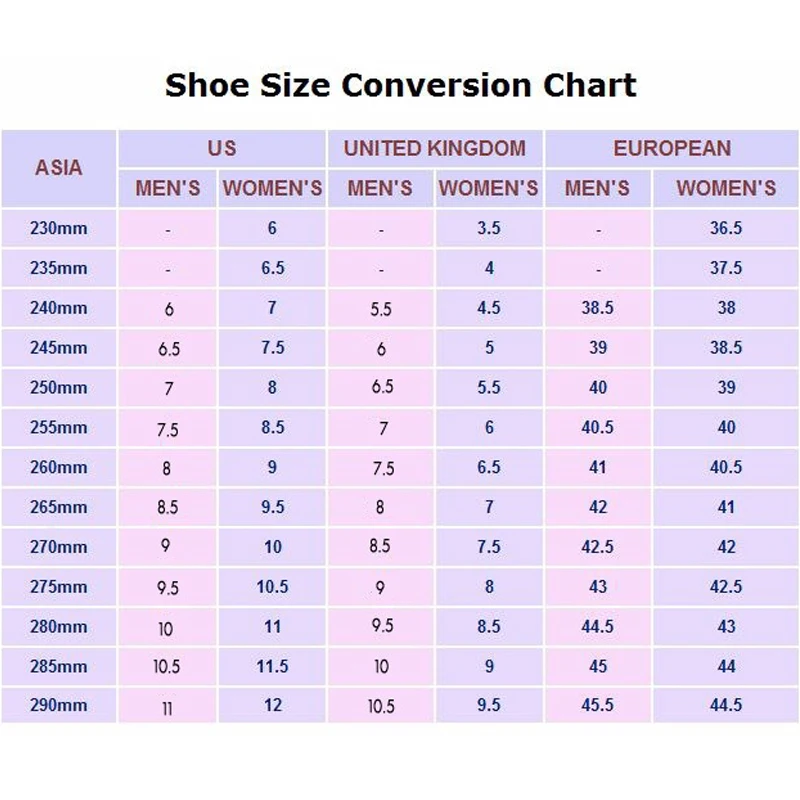Click the EUROPEAN header cell
Image resolution: width=800 pixels, height=800 pixels.
tap(672, 149)
